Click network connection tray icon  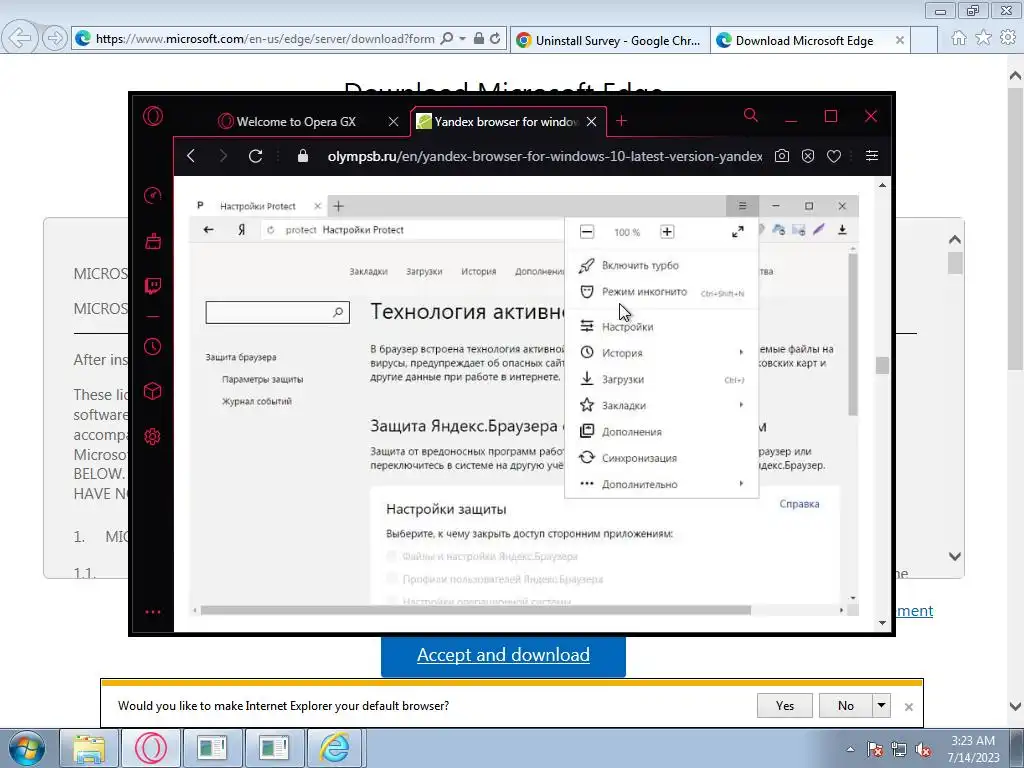tap(899, 750)
